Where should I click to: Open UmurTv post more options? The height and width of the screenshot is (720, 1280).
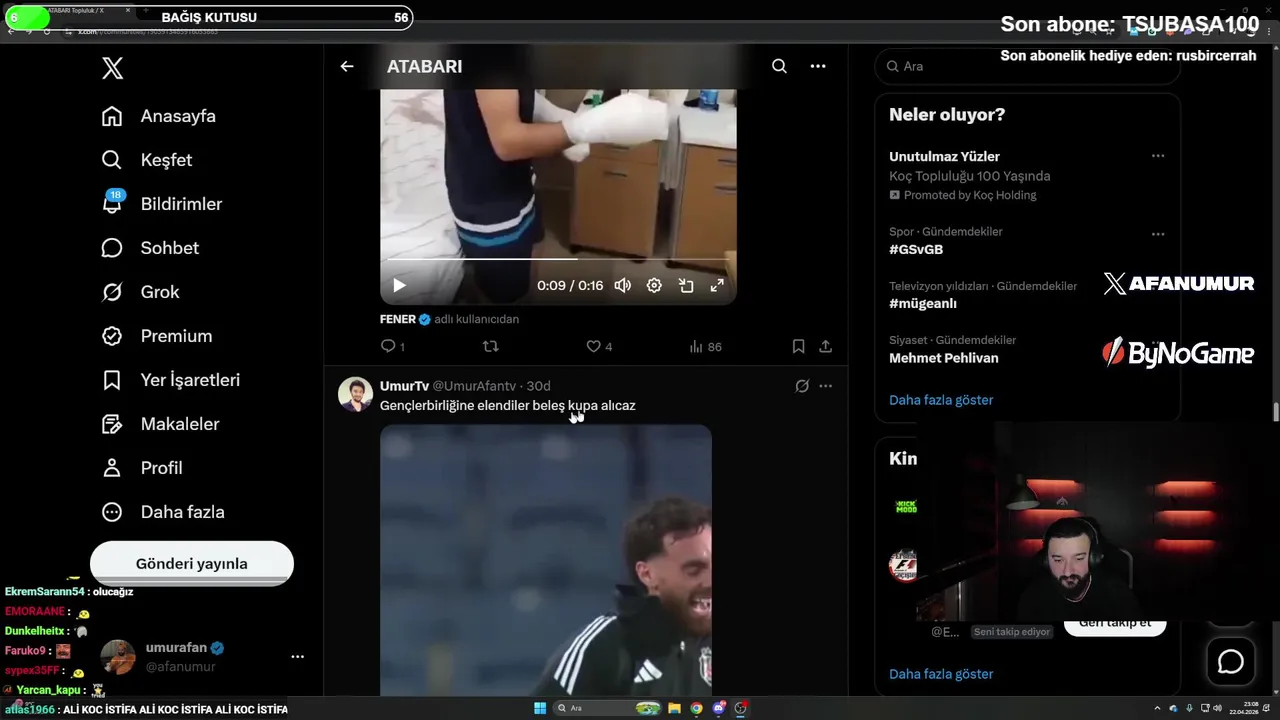click(825, 386)
